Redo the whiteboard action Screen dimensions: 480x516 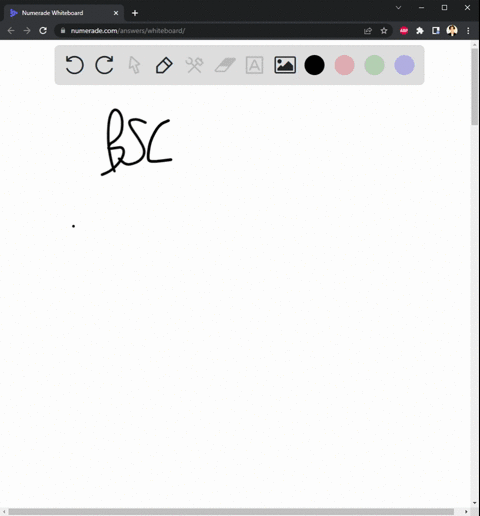pos(104,65)
